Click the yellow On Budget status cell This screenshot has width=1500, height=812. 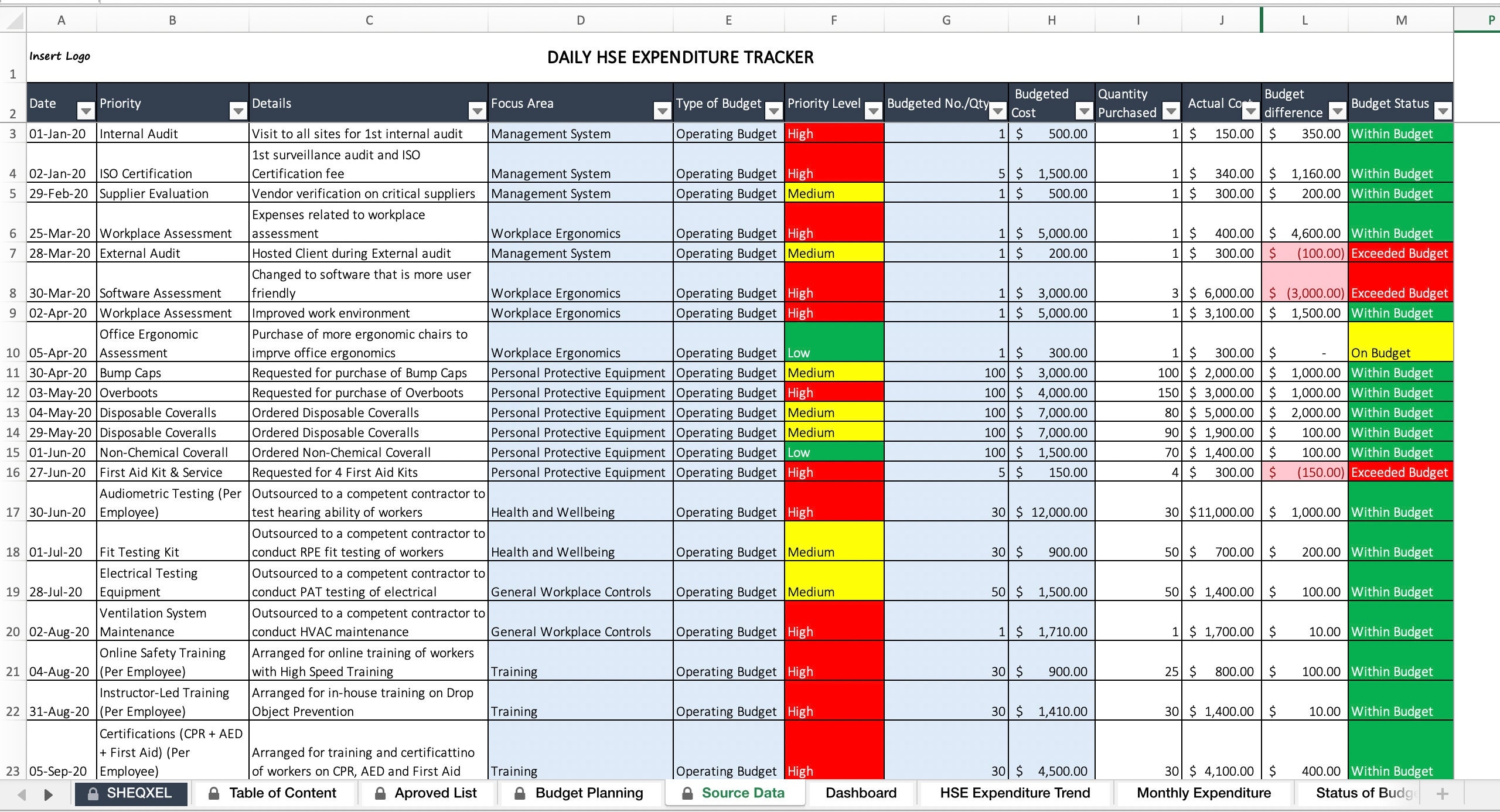1400,342
